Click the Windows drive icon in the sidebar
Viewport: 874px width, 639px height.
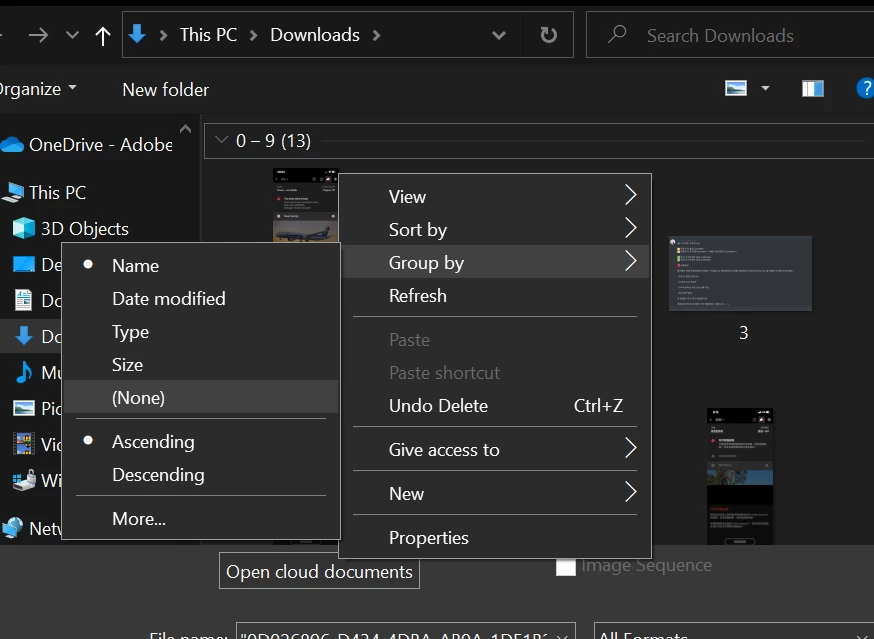24,480
